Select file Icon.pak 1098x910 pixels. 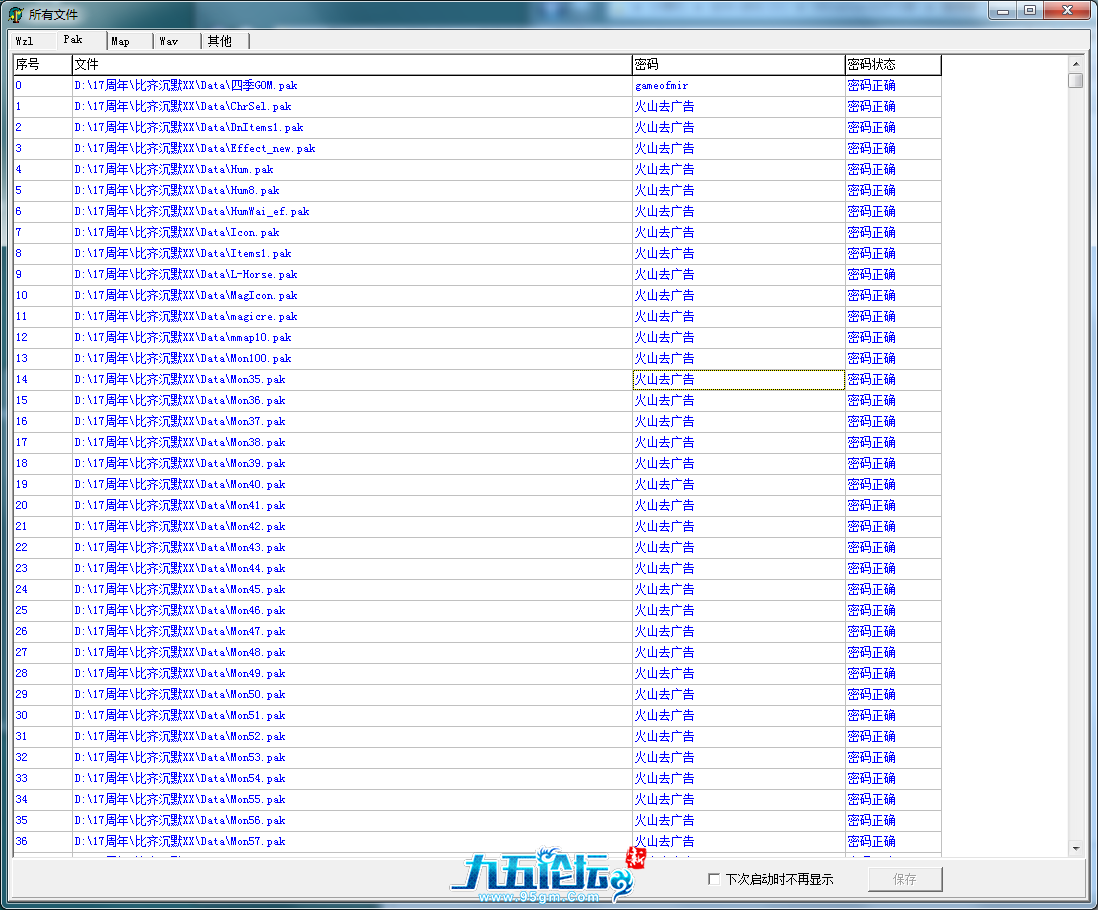[x=352, y=232]
